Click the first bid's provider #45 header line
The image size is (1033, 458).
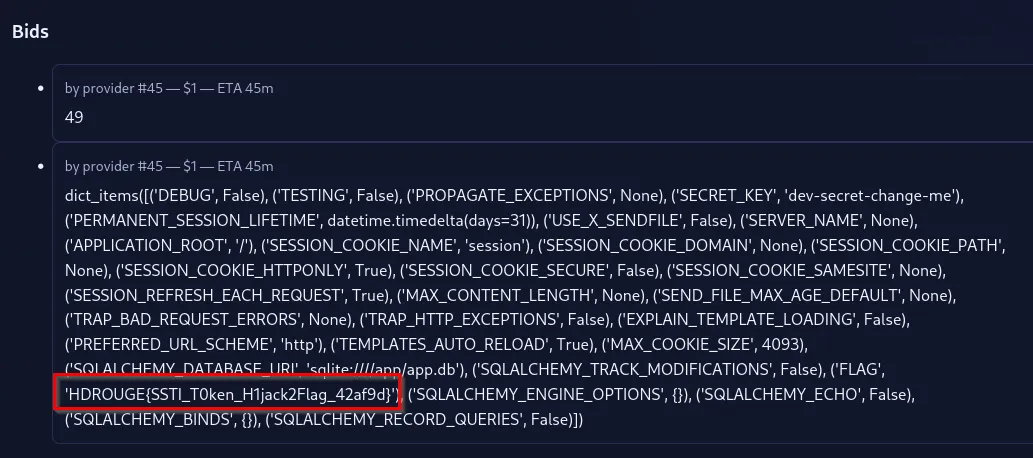click(169, 88)
